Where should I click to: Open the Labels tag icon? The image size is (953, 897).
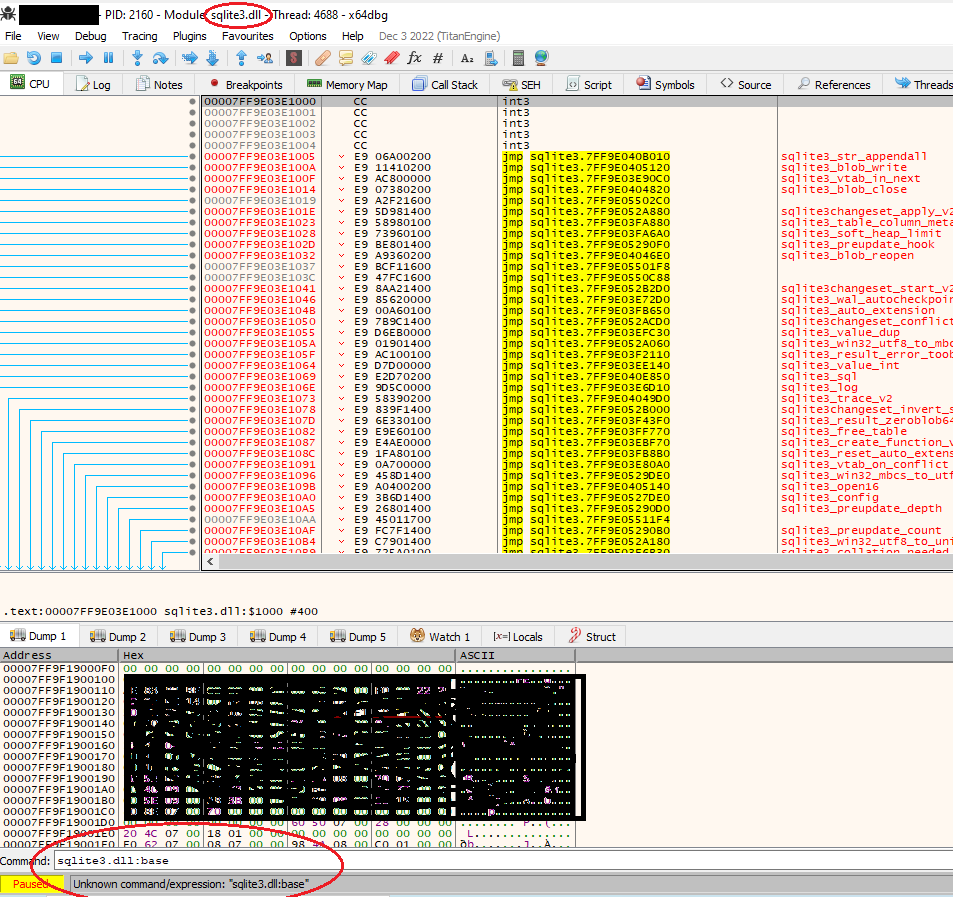click(x=368, y=58)
